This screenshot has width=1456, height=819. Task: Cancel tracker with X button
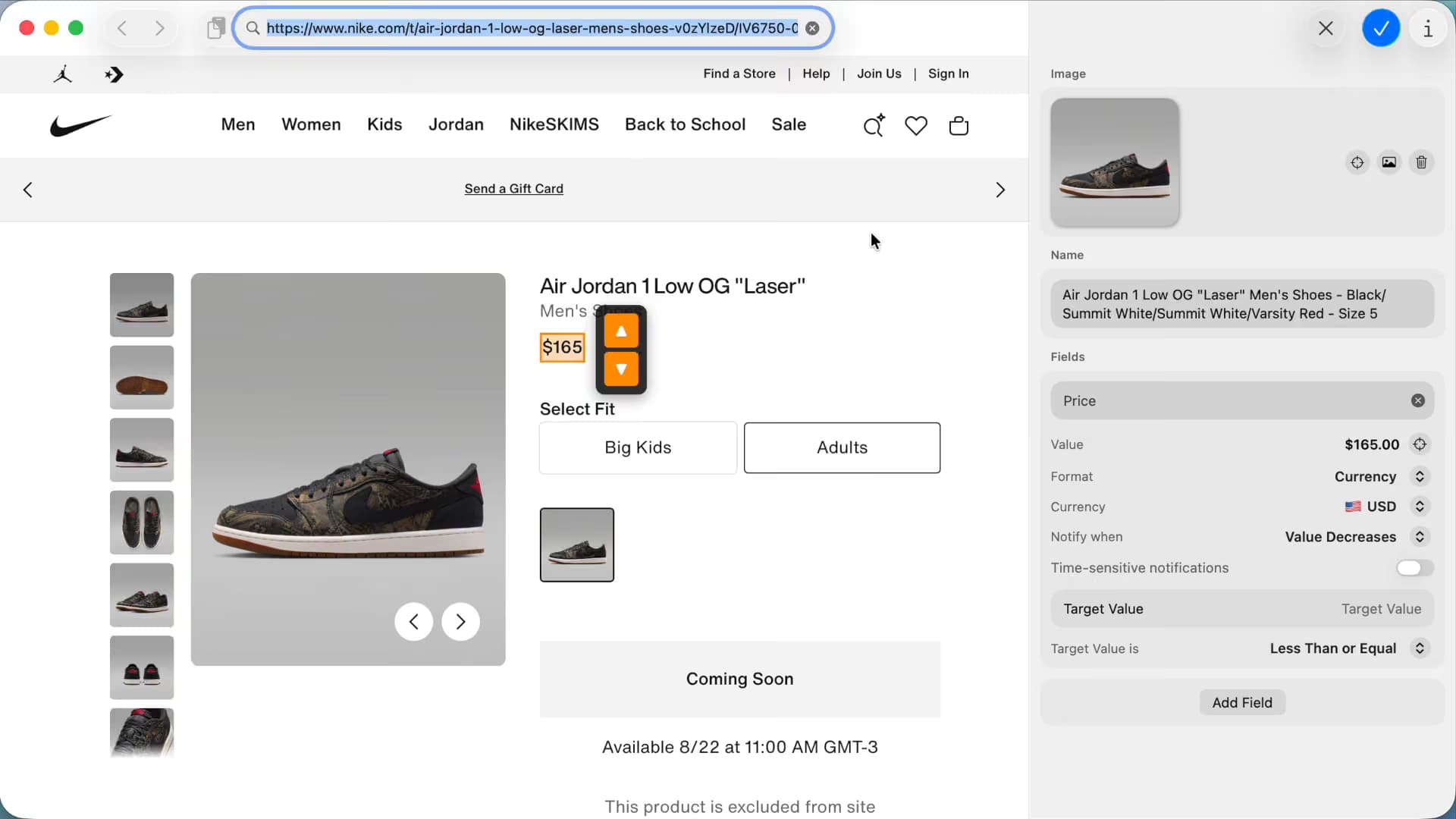click(1326, 28)
